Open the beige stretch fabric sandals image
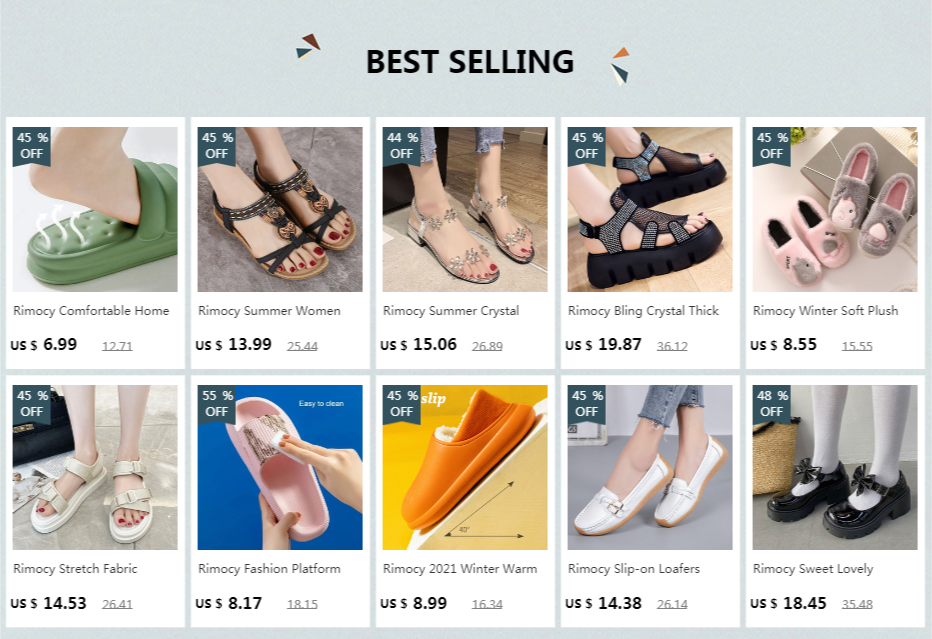The image size is (932, 639). (95, 468)
